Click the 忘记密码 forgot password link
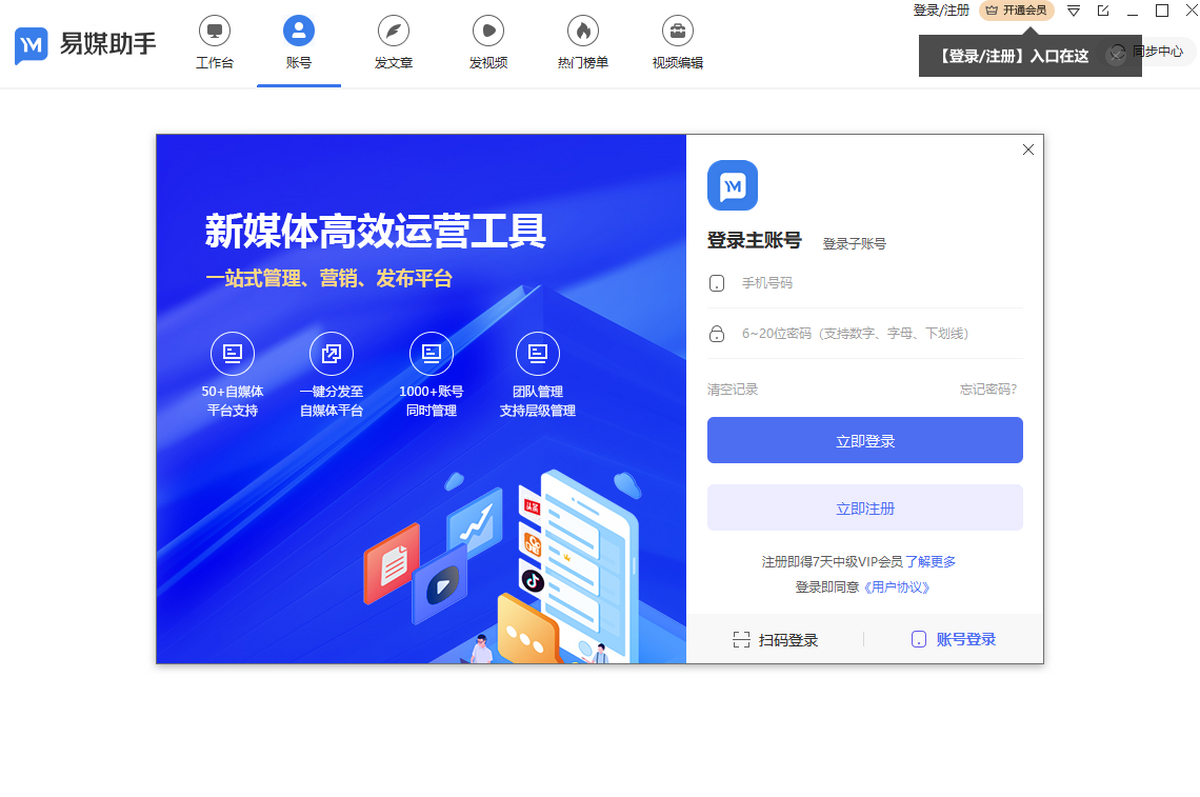Image resolution: width=1200 pixels, height=797 pixels. (x=987, y=388)
